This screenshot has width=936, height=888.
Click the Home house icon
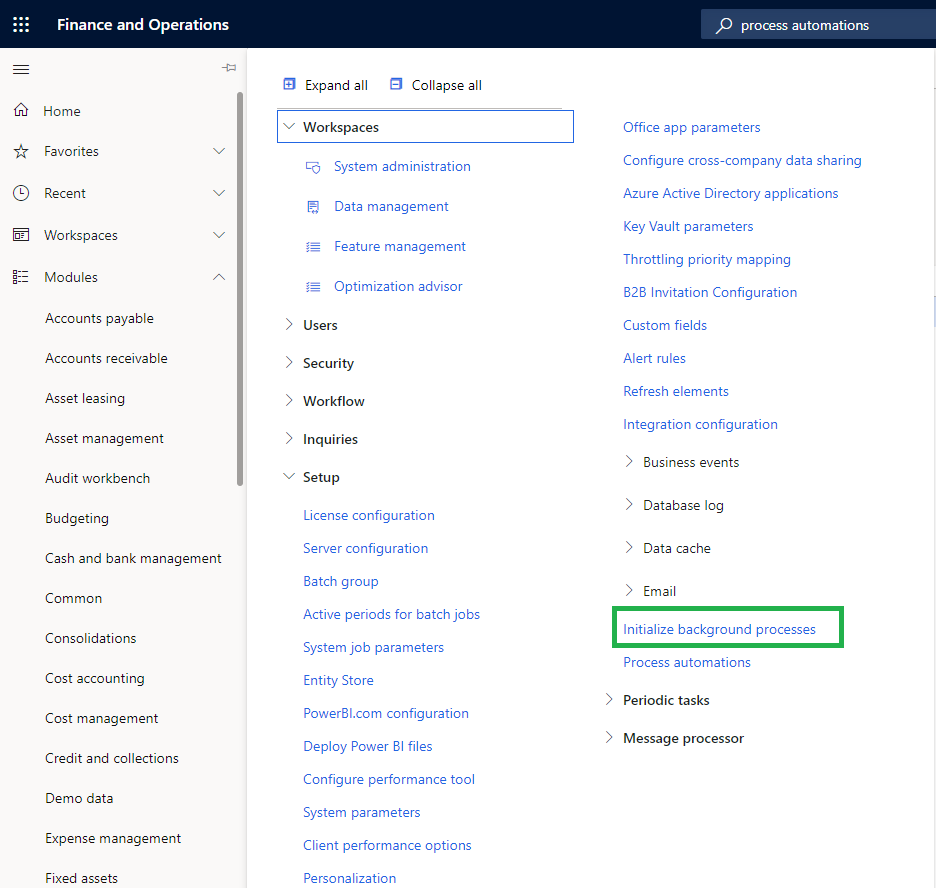[x=21, y=111]
